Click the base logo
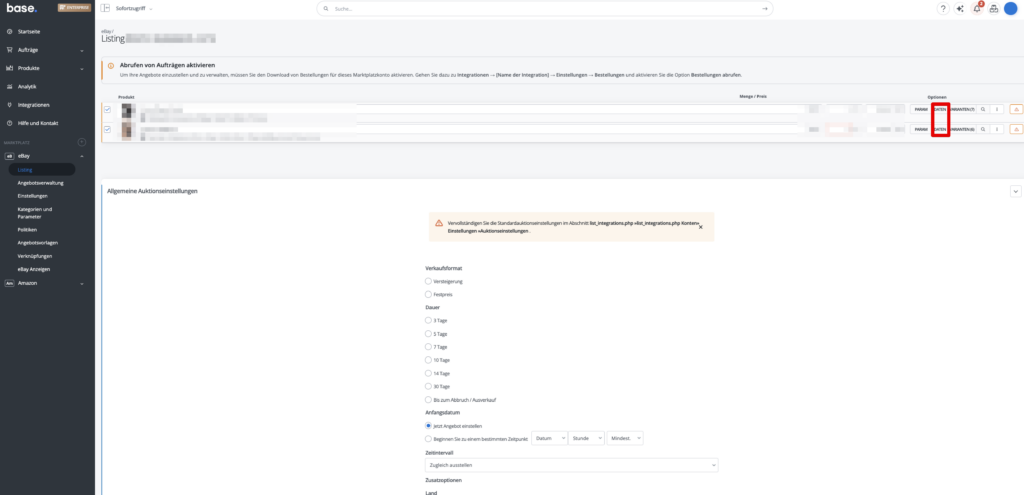This screenshot has height=495, width=1024. click(x=22, y=8)
